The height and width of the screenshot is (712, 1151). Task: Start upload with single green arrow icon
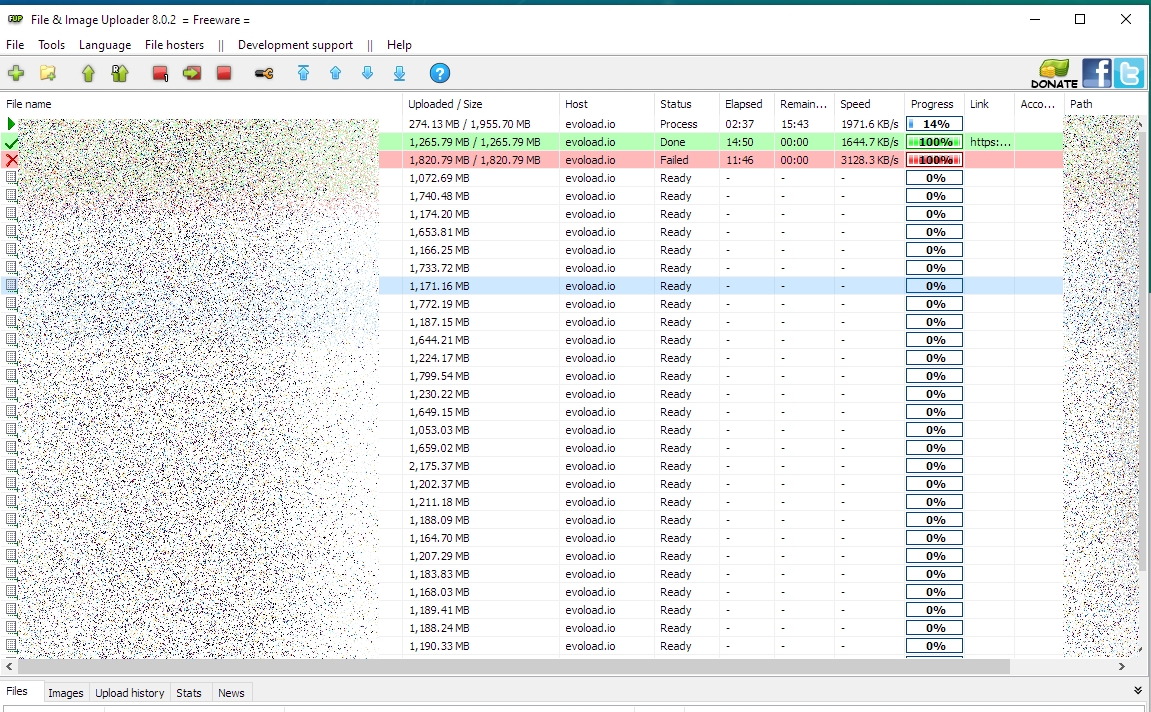[88, 73]
